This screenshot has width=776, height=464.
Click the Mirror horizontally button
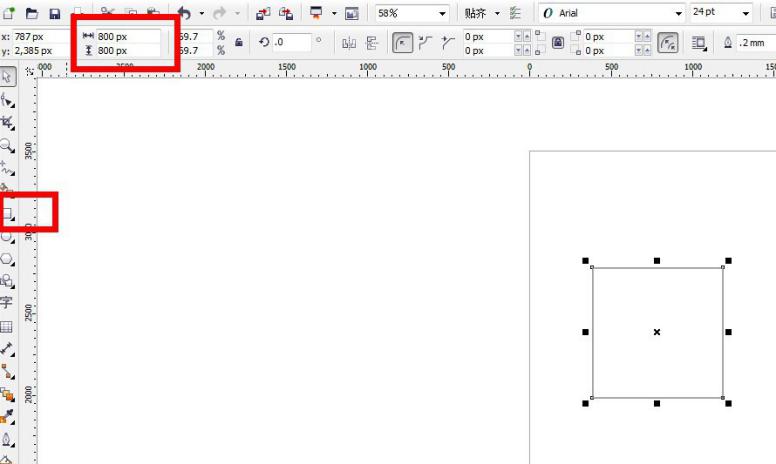tap(349, 43)
